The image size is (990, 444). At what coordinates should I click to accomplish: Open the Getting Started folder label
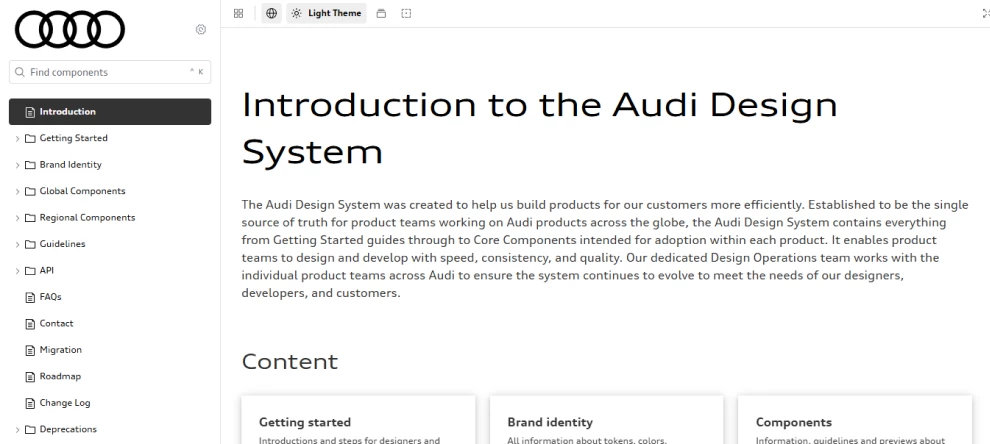[73, 138]
